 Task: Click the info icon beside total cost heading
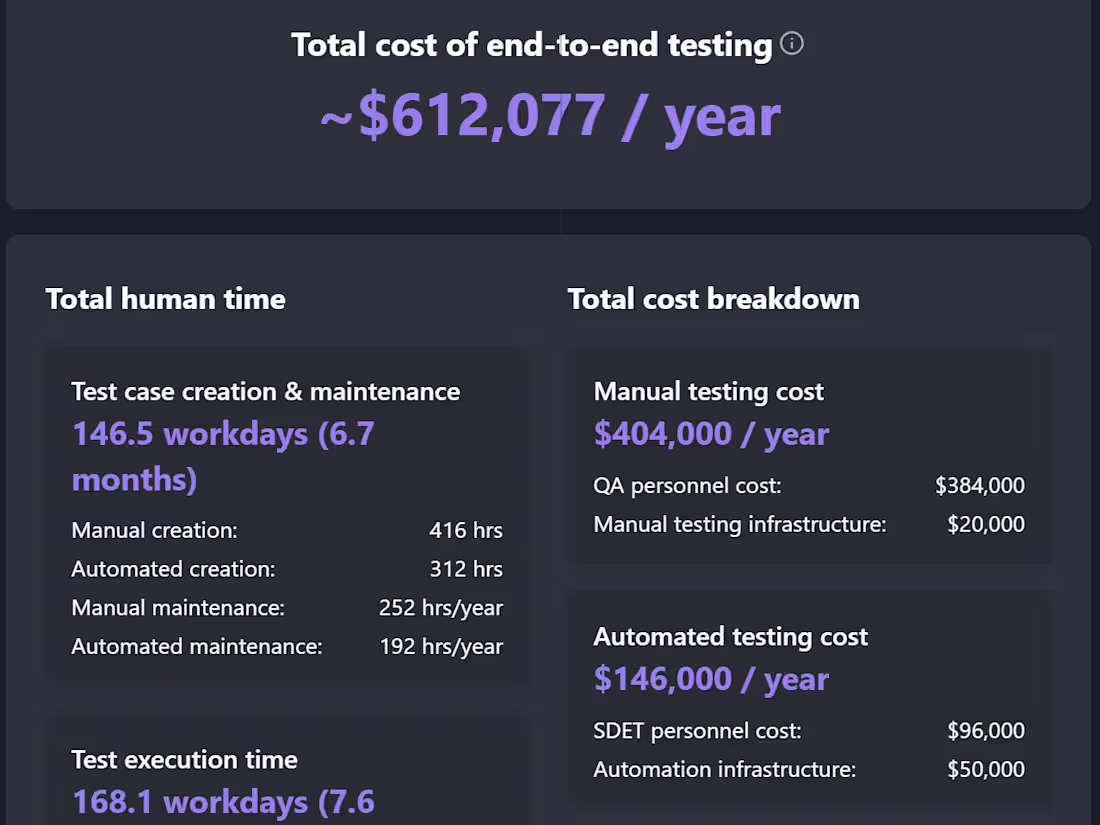(791, 44)
